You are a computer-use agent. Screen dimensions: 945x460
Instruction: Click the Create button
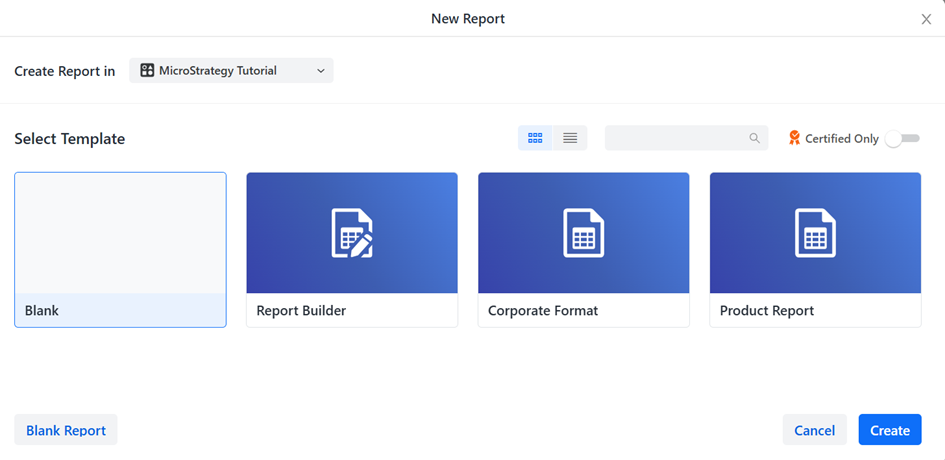pos(889,430)
